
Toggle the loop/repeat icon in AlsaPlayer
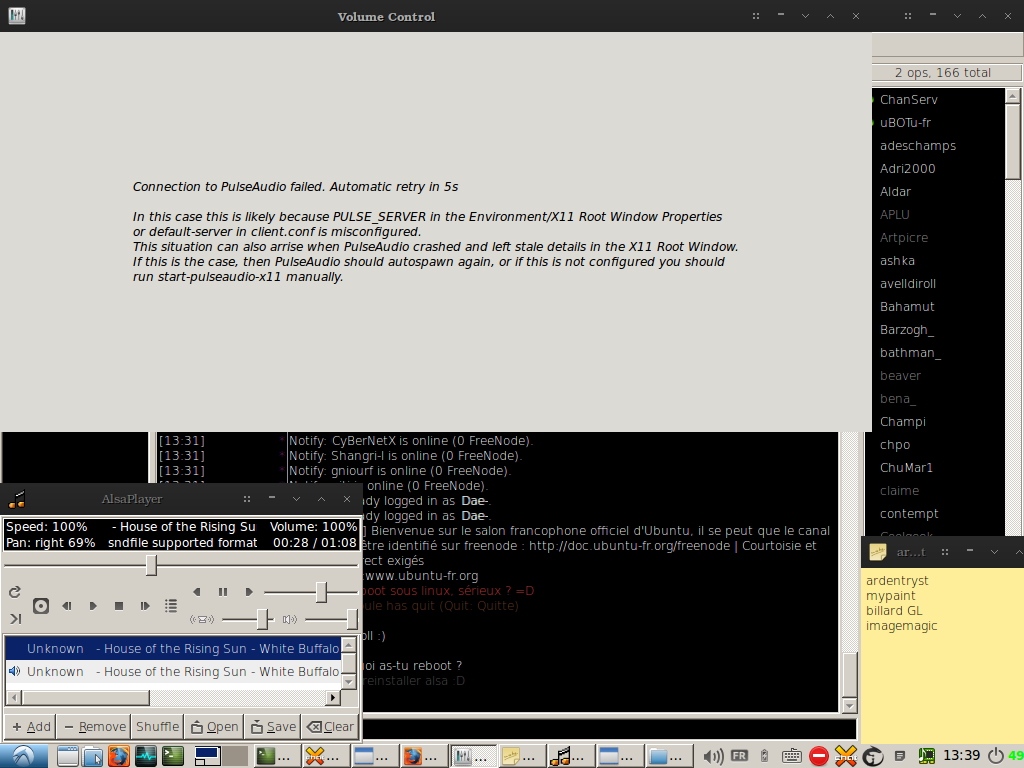(14, 592)
